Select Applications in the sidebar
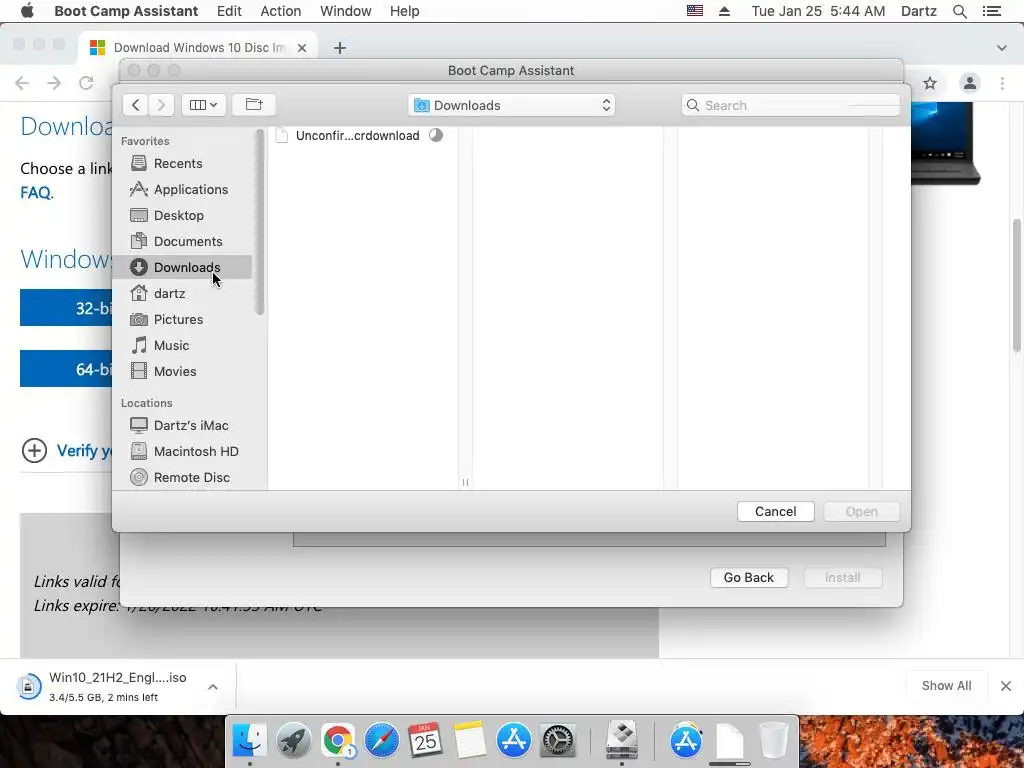The height and width of the screenshot is (768, 1024). (x=182, y=189)
